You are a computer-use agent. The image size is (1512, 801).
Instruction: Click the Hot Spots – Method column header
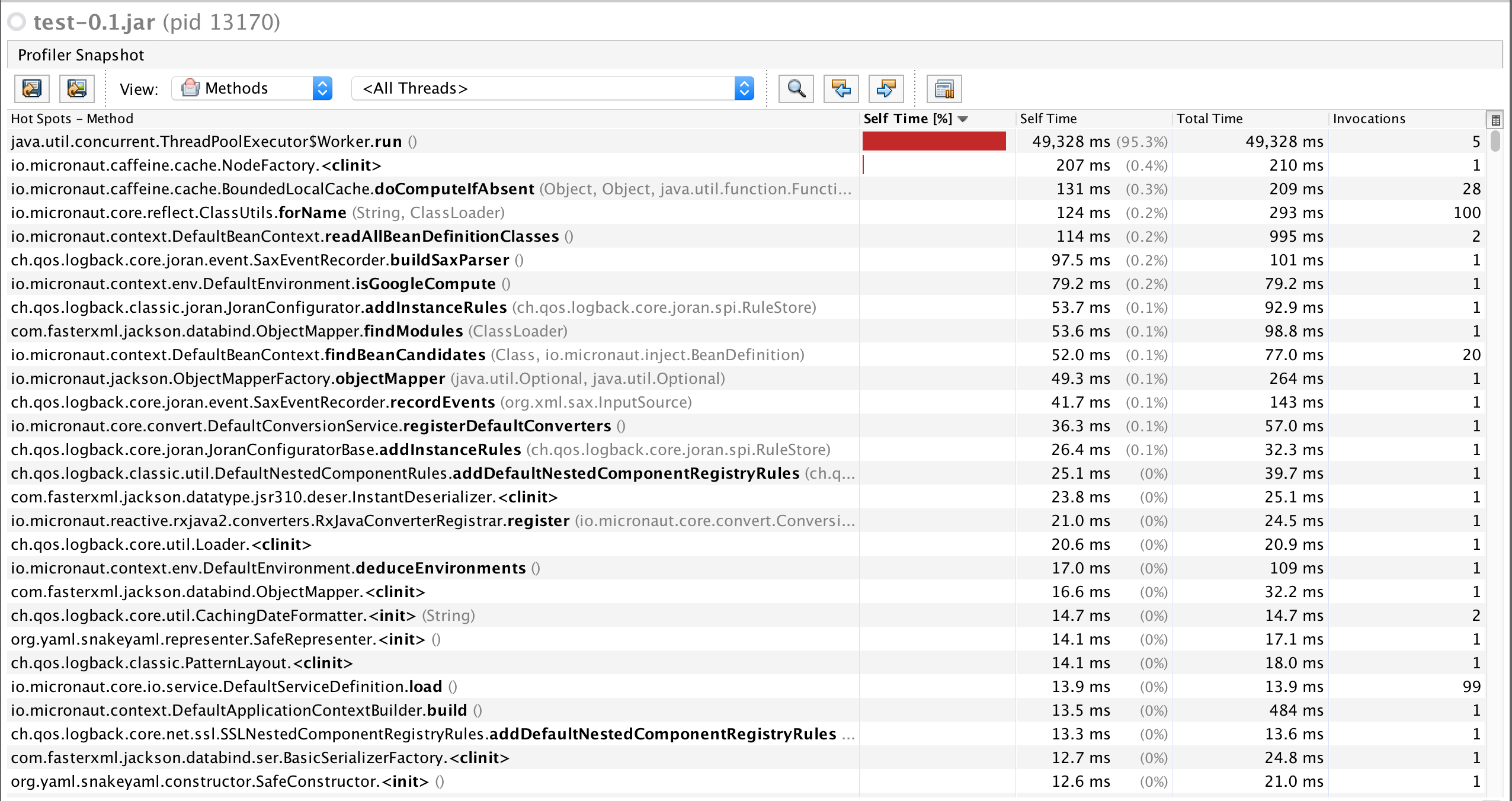point(71,118)
